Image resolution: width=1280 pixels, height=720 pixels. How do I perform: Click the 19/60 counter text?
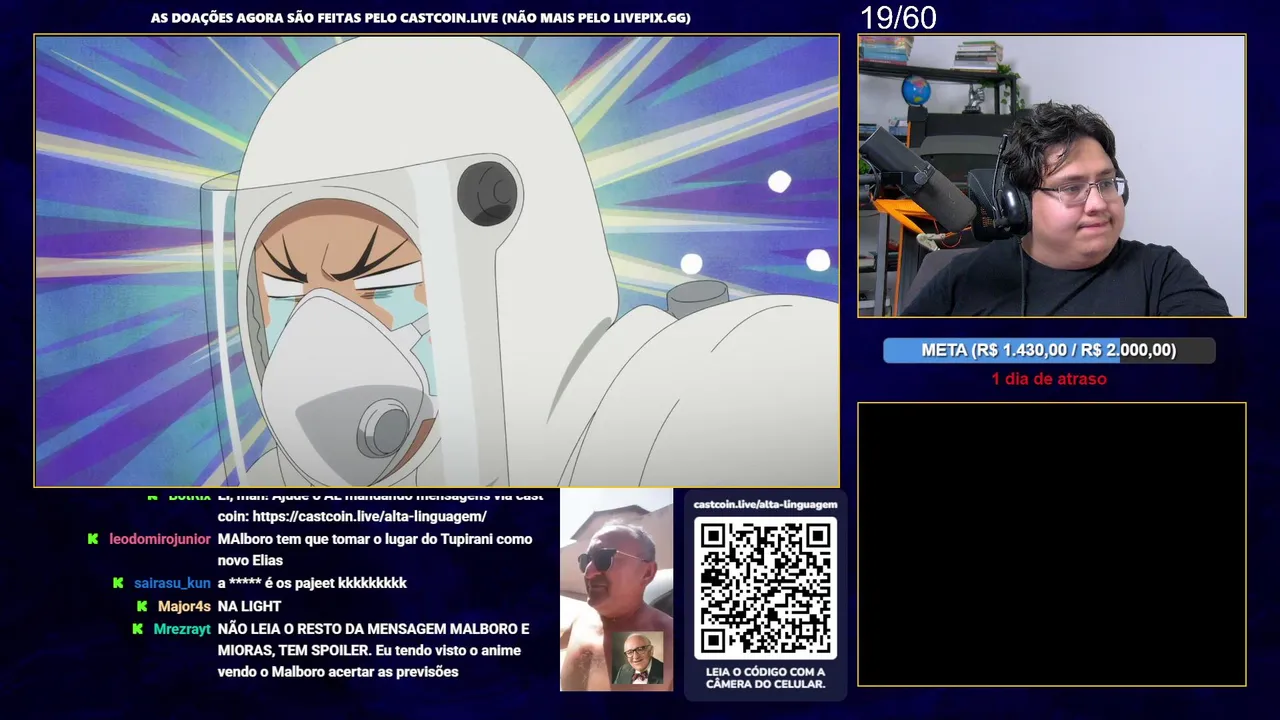(x=898, y=17)
